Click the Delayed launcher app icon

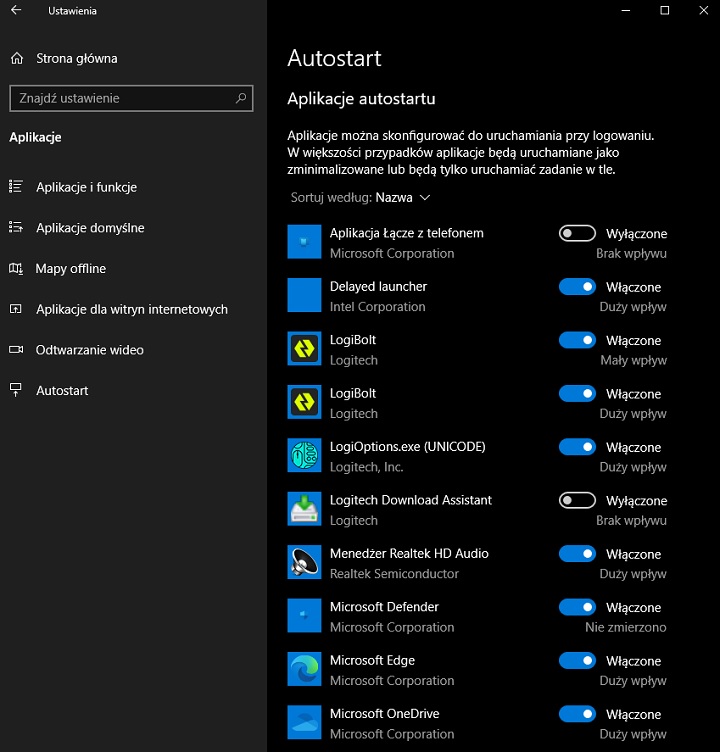click(x=303, y=296)
